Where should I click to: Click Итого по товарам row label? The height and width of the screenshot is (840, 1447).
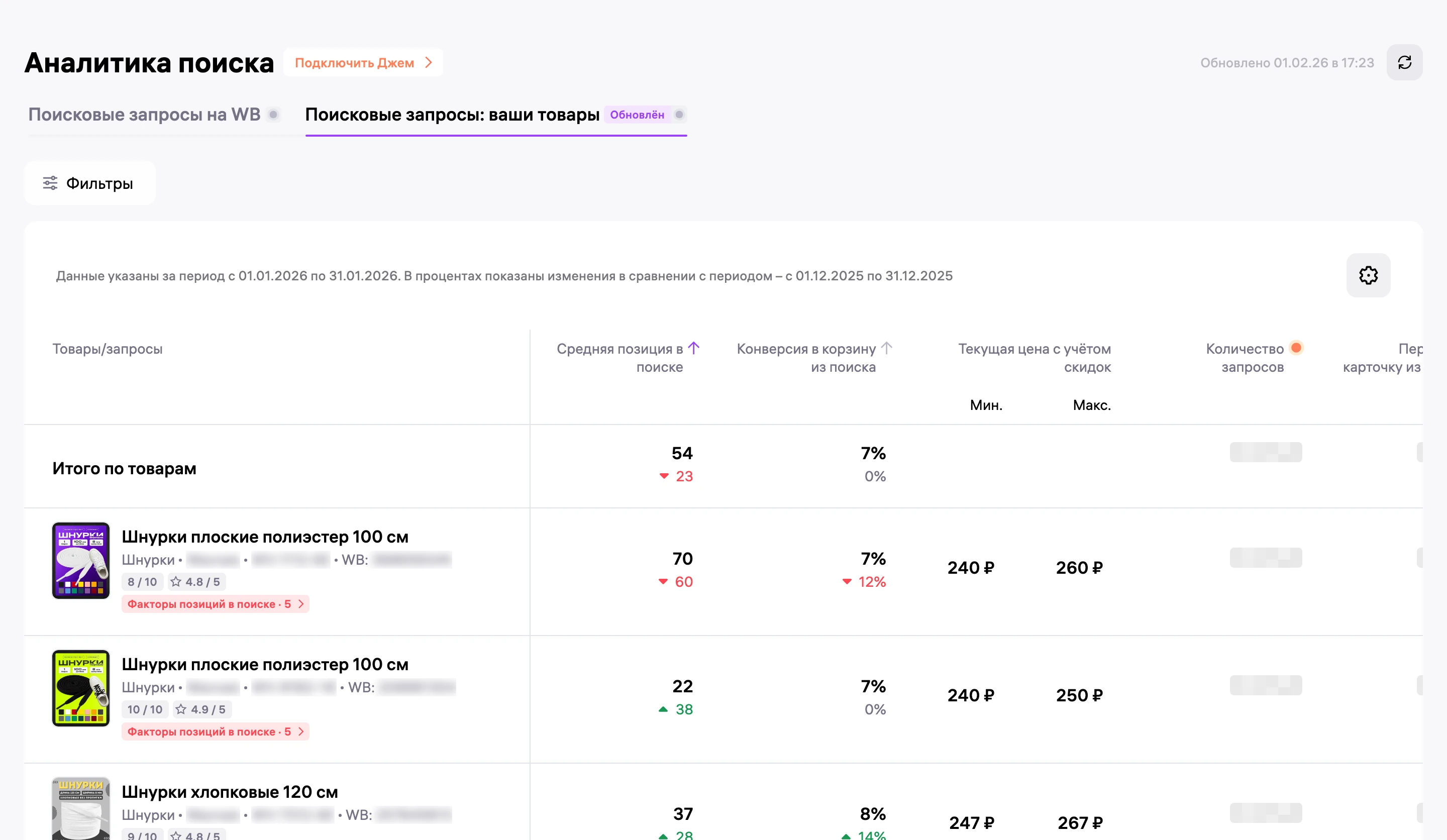124,469
